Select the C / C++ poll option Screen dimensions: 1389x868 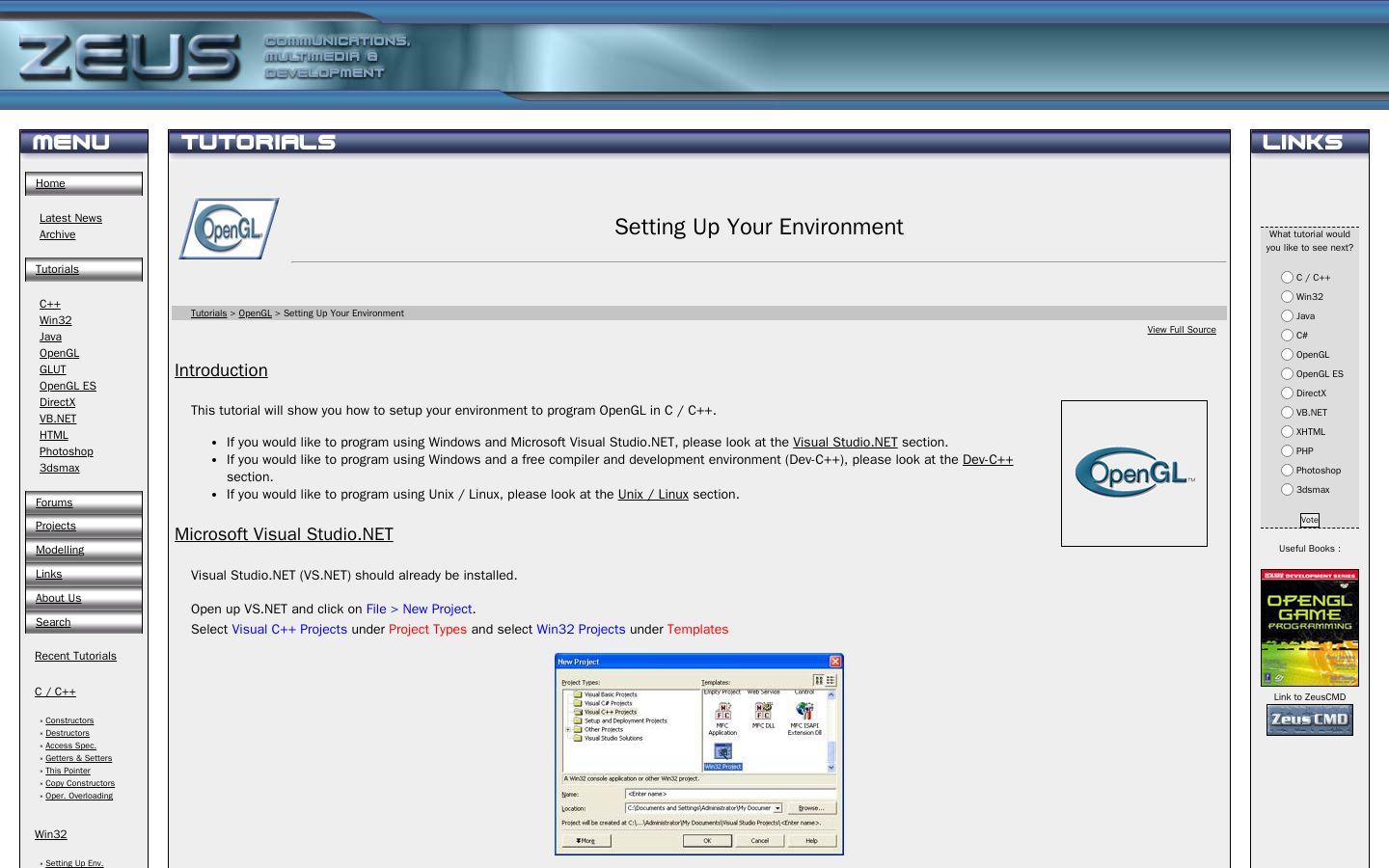pyautogui.click(x=1287, y=278)
